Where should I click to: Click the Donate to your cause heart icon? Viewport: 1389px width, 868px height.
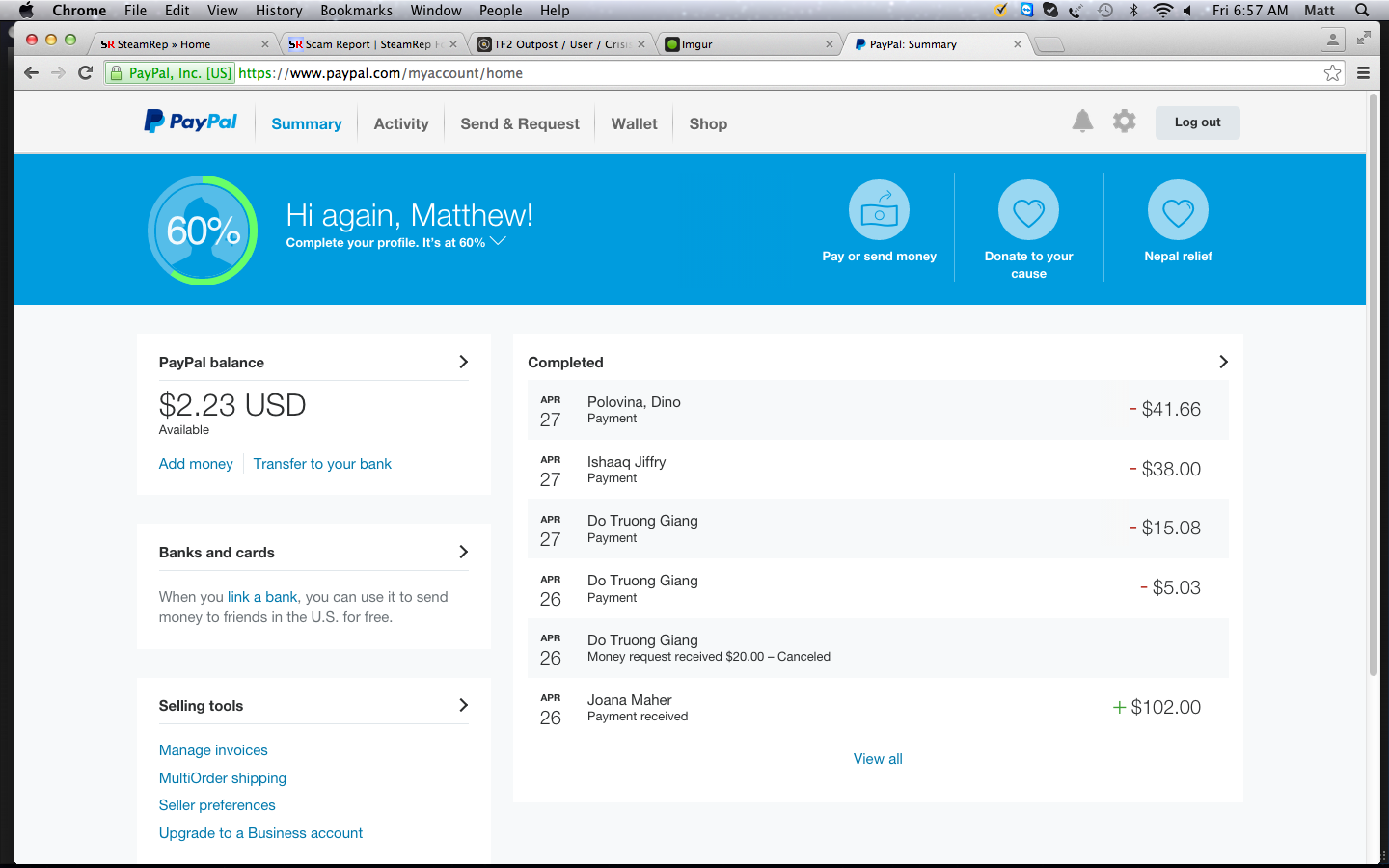pos(1028,210)
